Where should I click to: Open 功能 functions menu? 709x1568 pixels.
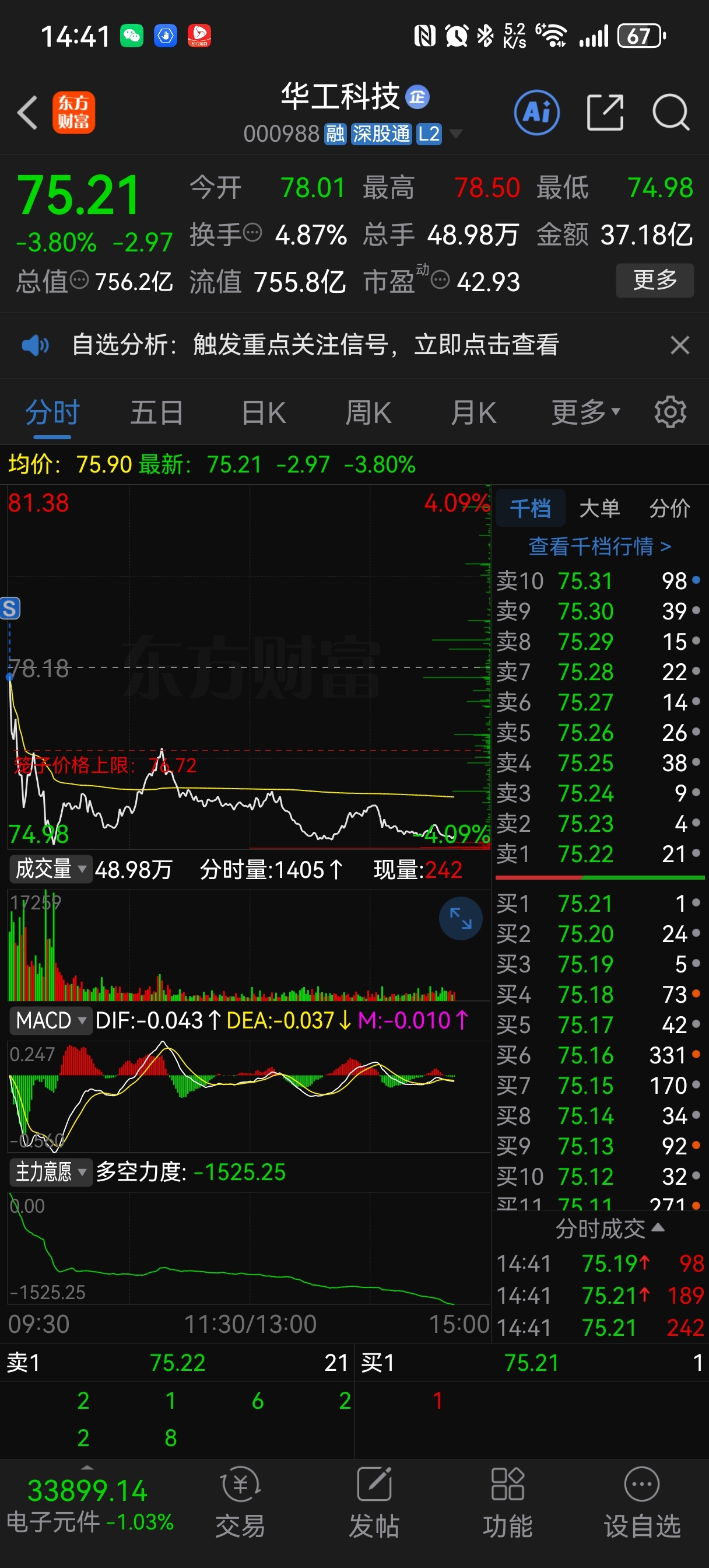click(x=508, y=1503)
